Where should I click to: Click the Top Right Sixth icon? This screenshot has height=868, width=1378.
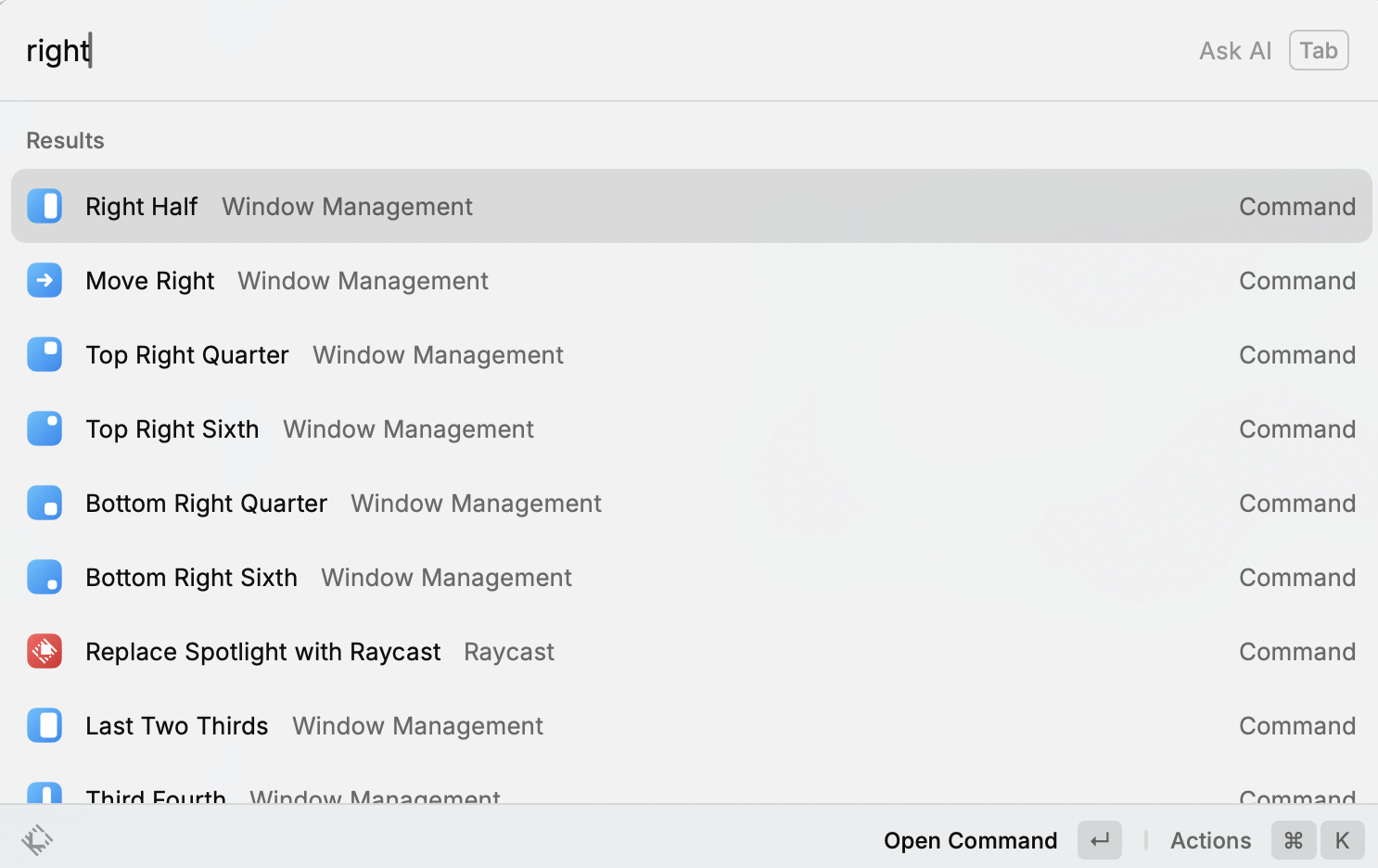pyautogui.click(x=45, y=428)
